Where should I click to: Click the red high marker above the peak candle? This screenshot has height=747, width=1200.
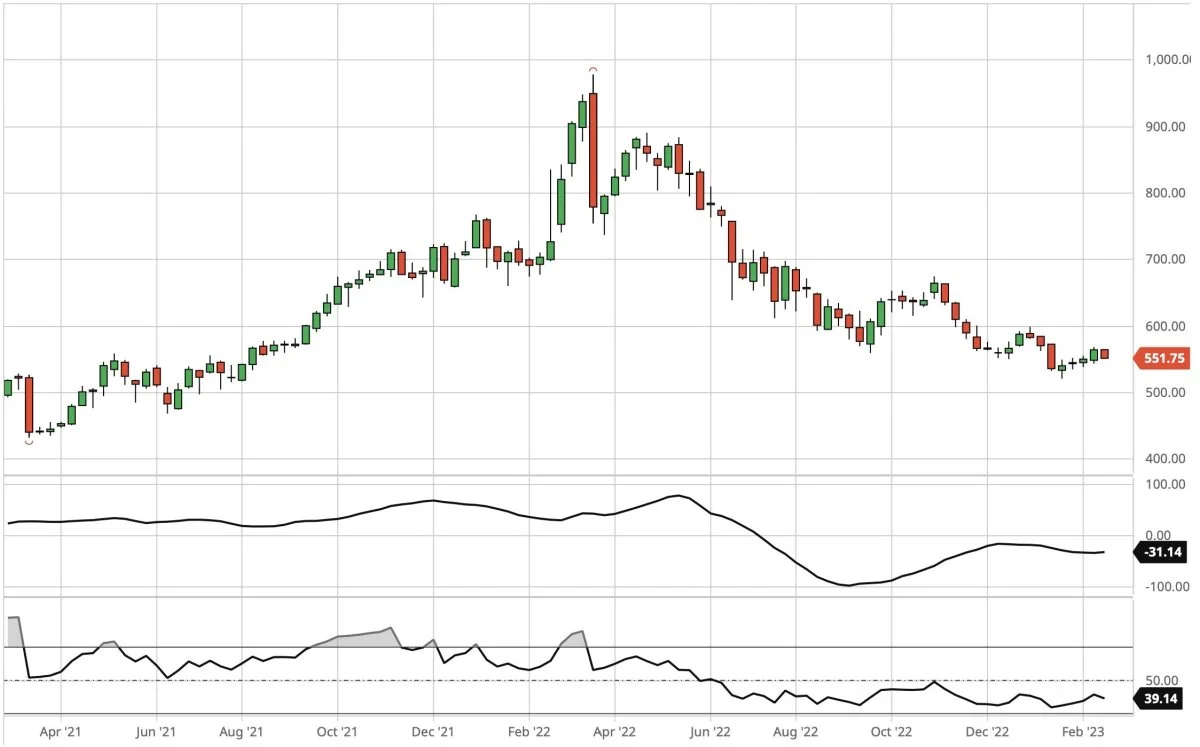click(593, 70)
